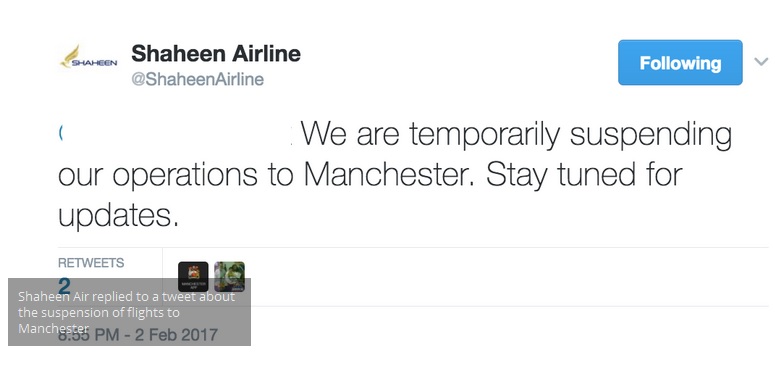Click the hidden mention at tweet start
Viewport: 775px width, 366px height.
[175, 133]
